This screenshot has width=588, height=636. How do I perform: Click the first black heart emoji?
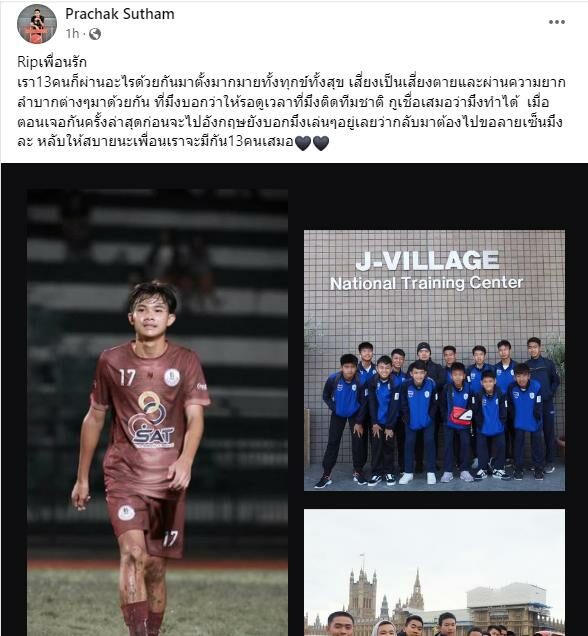[303, 143]
